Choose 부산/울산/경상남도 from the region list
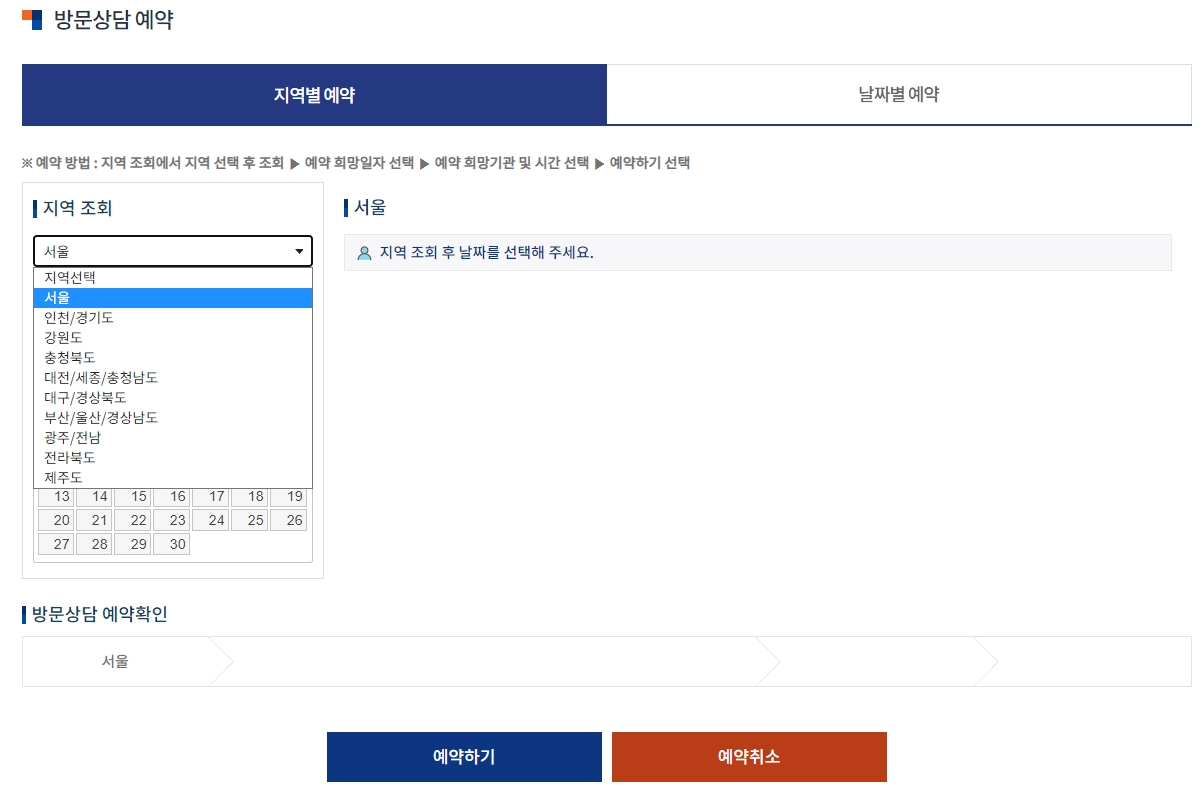This screenshot has width=1203, height=798. click(173, 418)
